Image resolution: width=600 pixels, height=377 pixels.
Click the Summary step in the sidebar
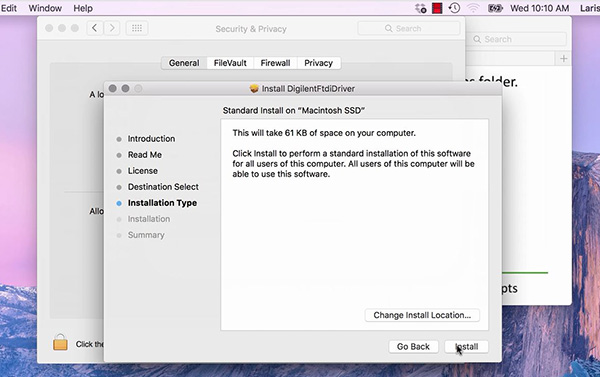[146, 235]
